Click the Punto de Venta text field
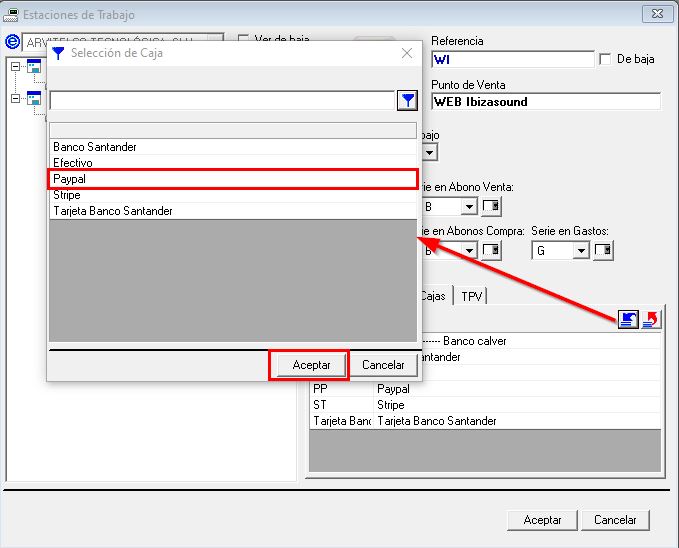The image size is (679, 548). point(546,101)
